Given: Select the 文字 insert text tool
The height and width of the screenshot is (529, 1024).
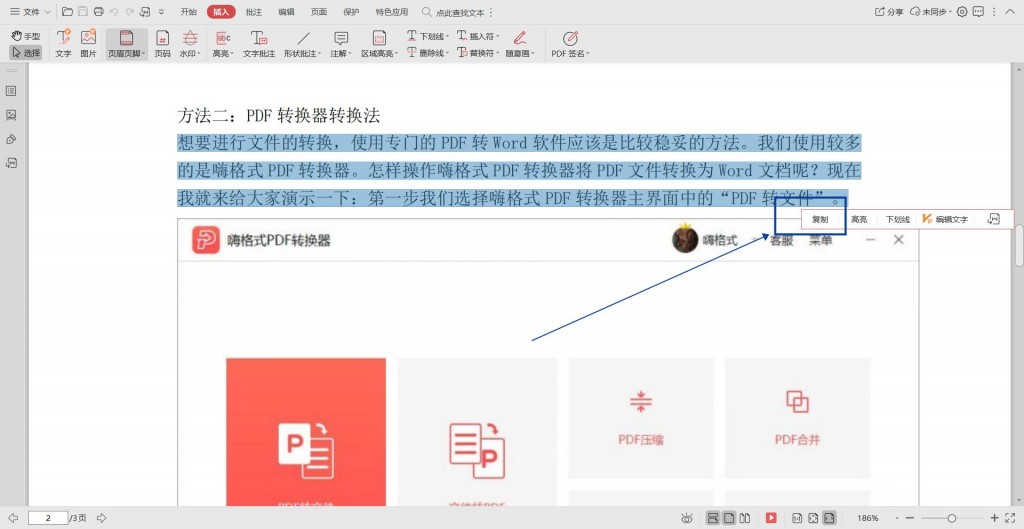Looking at the screenshot, I should (63, 44).
